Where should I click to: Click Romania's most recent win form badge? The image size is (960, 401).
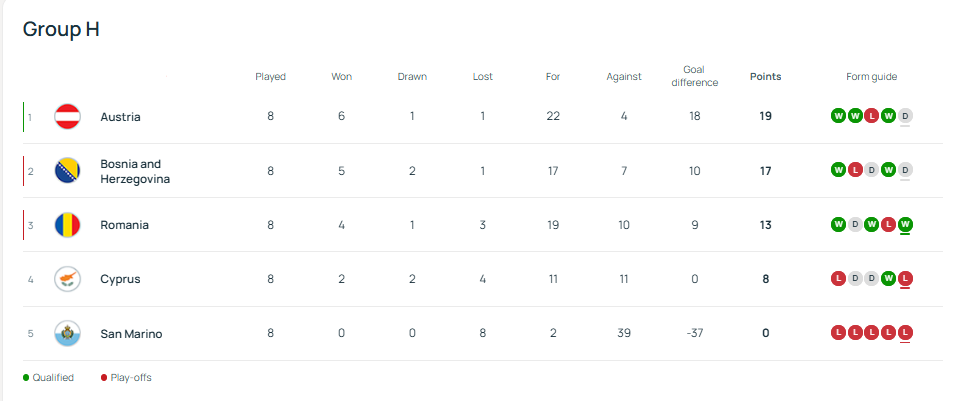pyautogui.click(x=905, y=224)
